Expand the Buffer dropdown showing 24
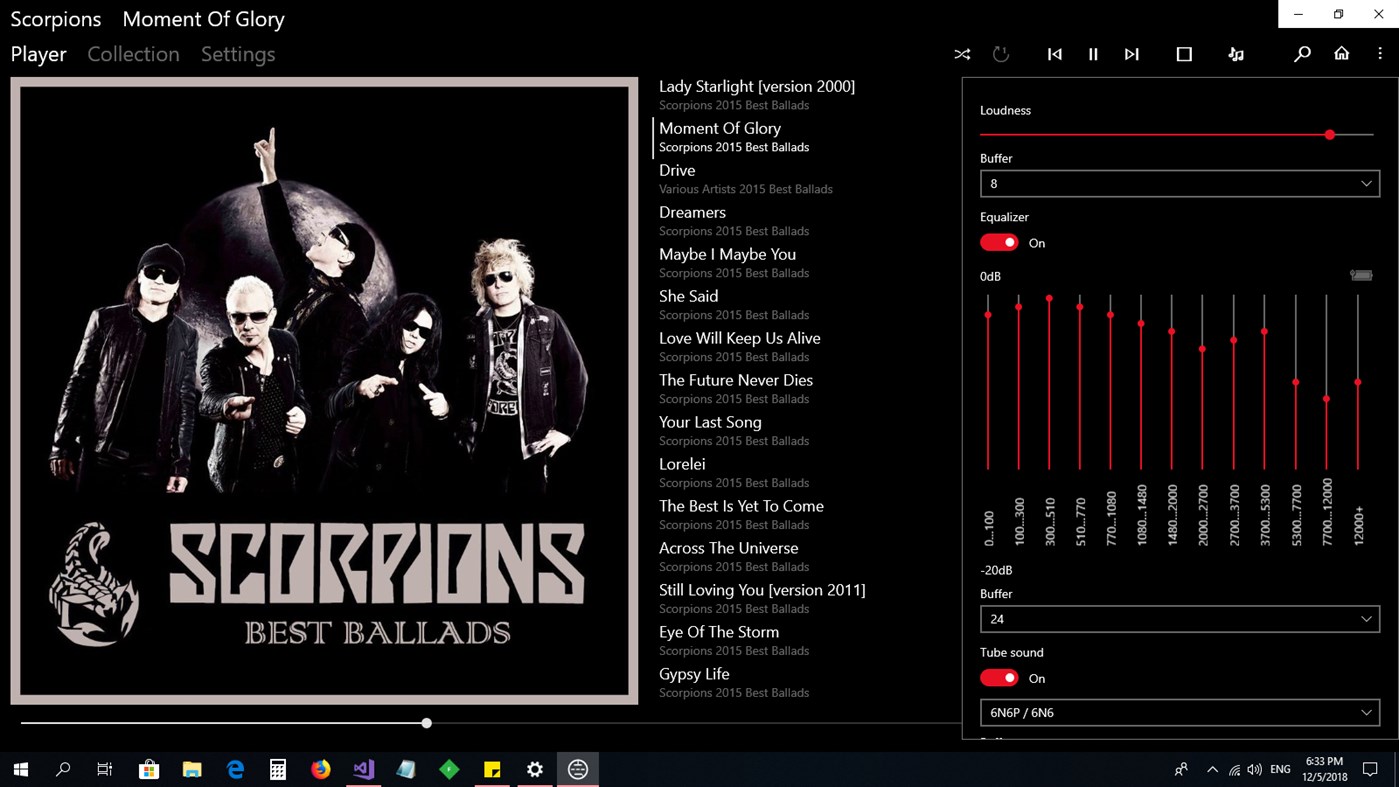Viewport: 1399px width, 787px height. coord(1180,619)
